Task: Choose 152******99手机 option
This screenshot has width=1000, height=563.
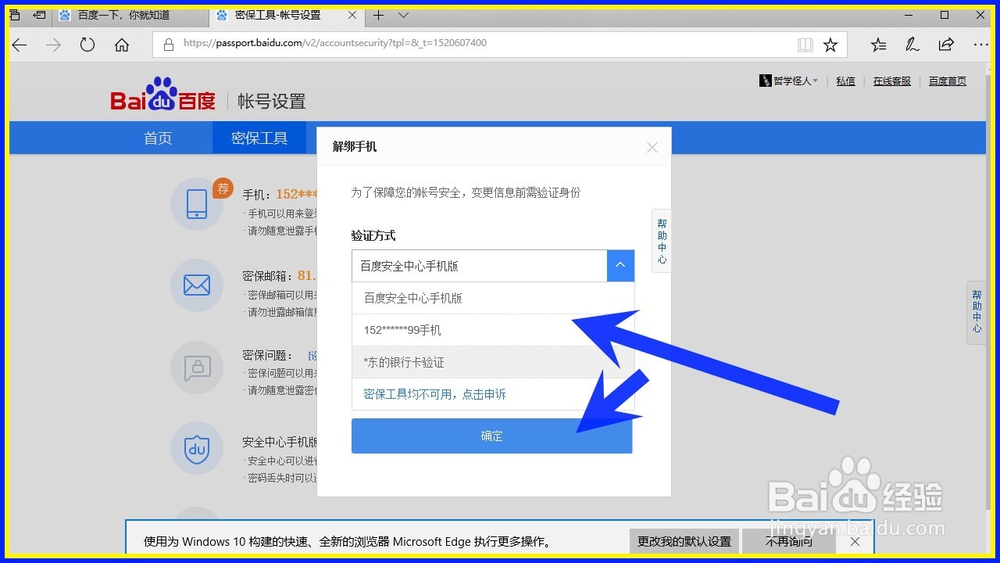Action: point(493,330)
